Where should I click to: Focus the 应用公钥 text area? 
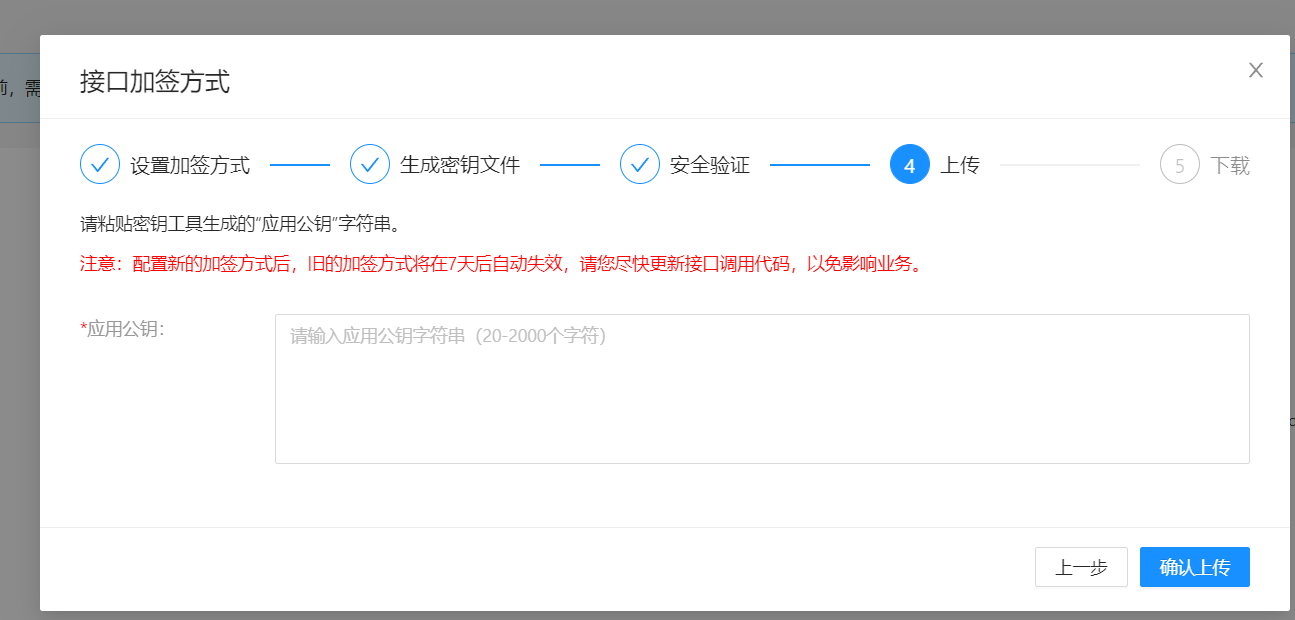click(x=762, y=389)
